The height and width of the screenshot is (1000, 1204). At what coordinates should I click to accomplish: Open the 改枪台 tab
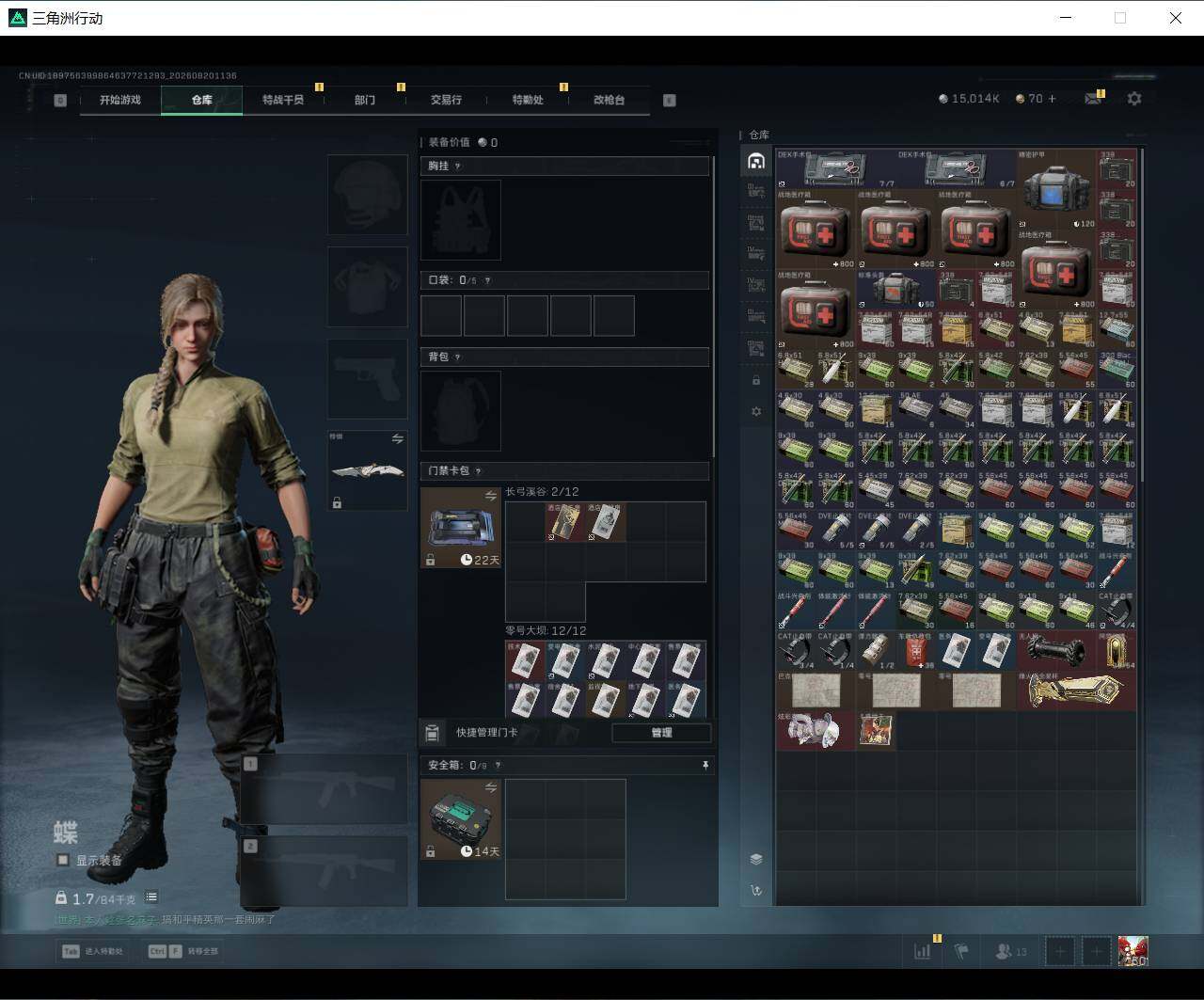pos(609,100)
